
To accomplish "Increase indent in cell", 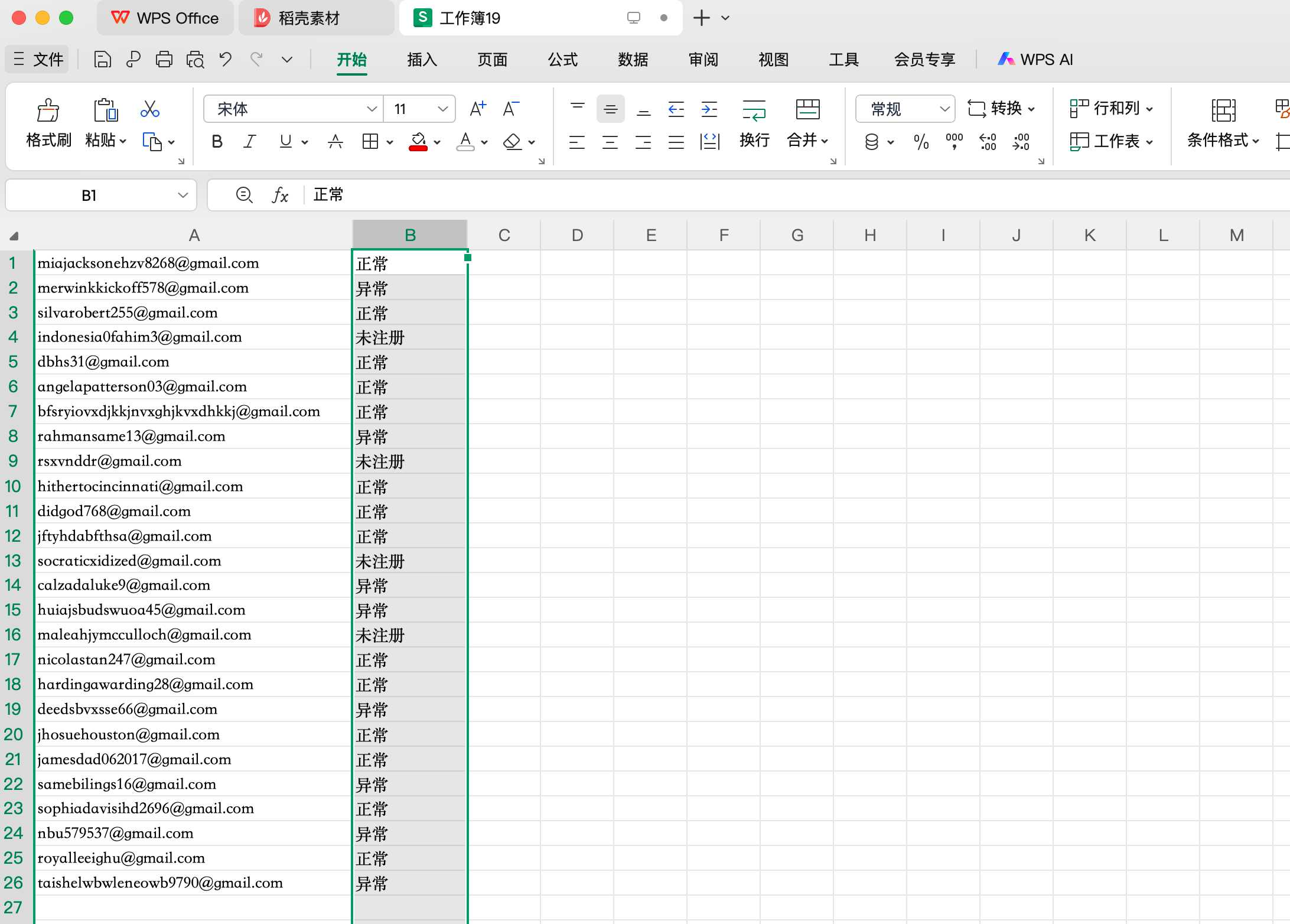I will 709,109.
